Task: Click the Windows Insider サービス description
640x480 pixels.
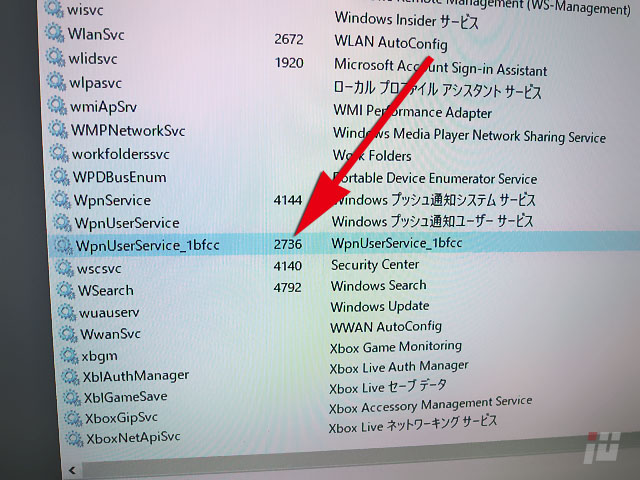Action: [406, 20]
